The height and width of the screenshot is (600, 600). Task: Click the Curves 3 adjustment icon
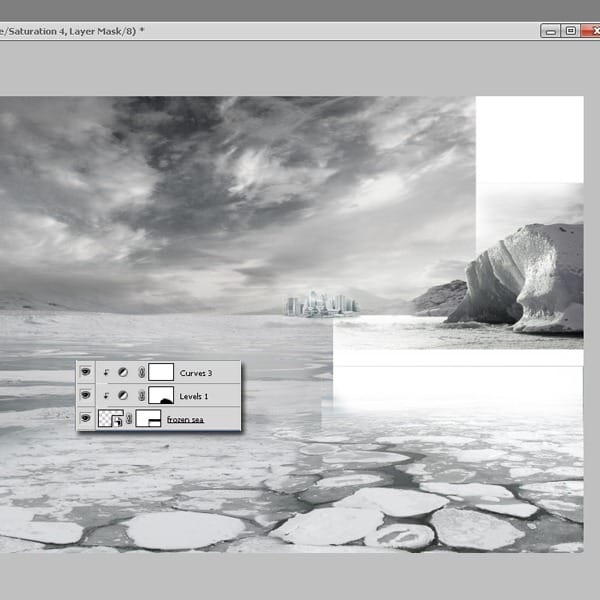[x=123, y=372]
